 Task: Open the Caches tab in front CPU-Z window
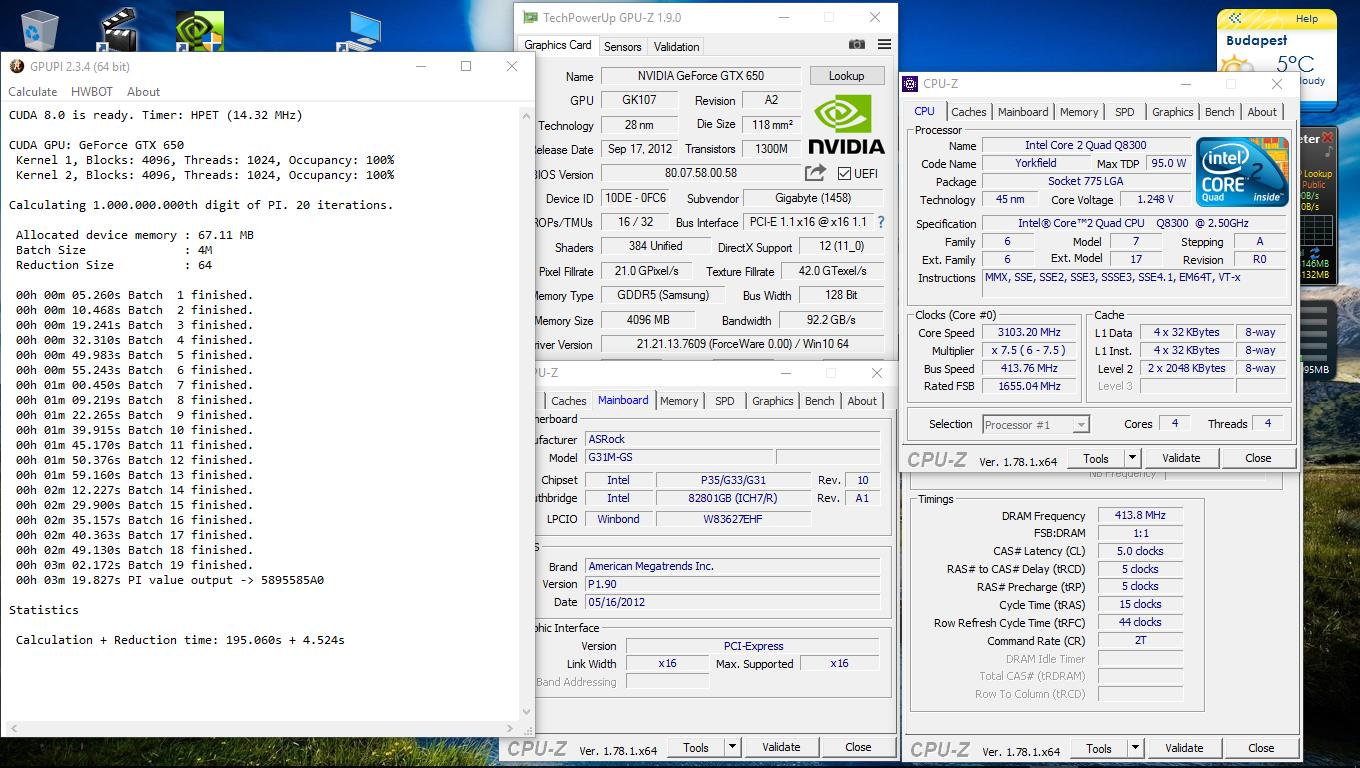[x=968, y=112]
